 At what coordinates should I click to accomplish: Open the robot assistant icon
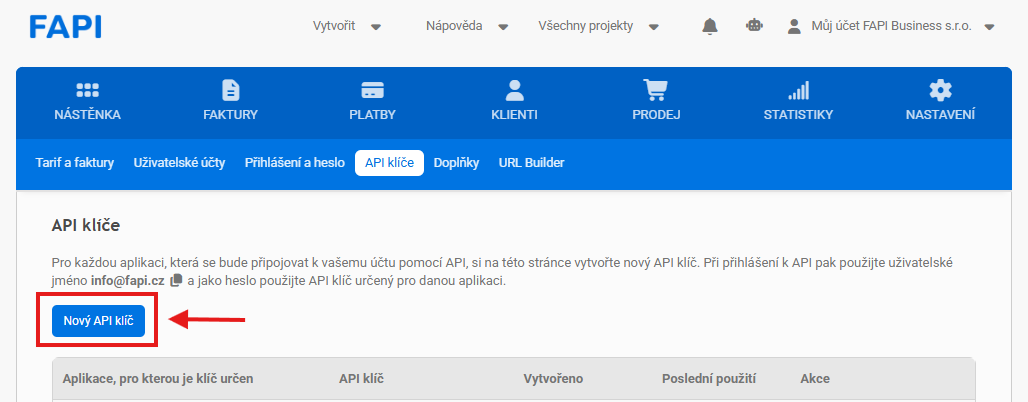755,26
